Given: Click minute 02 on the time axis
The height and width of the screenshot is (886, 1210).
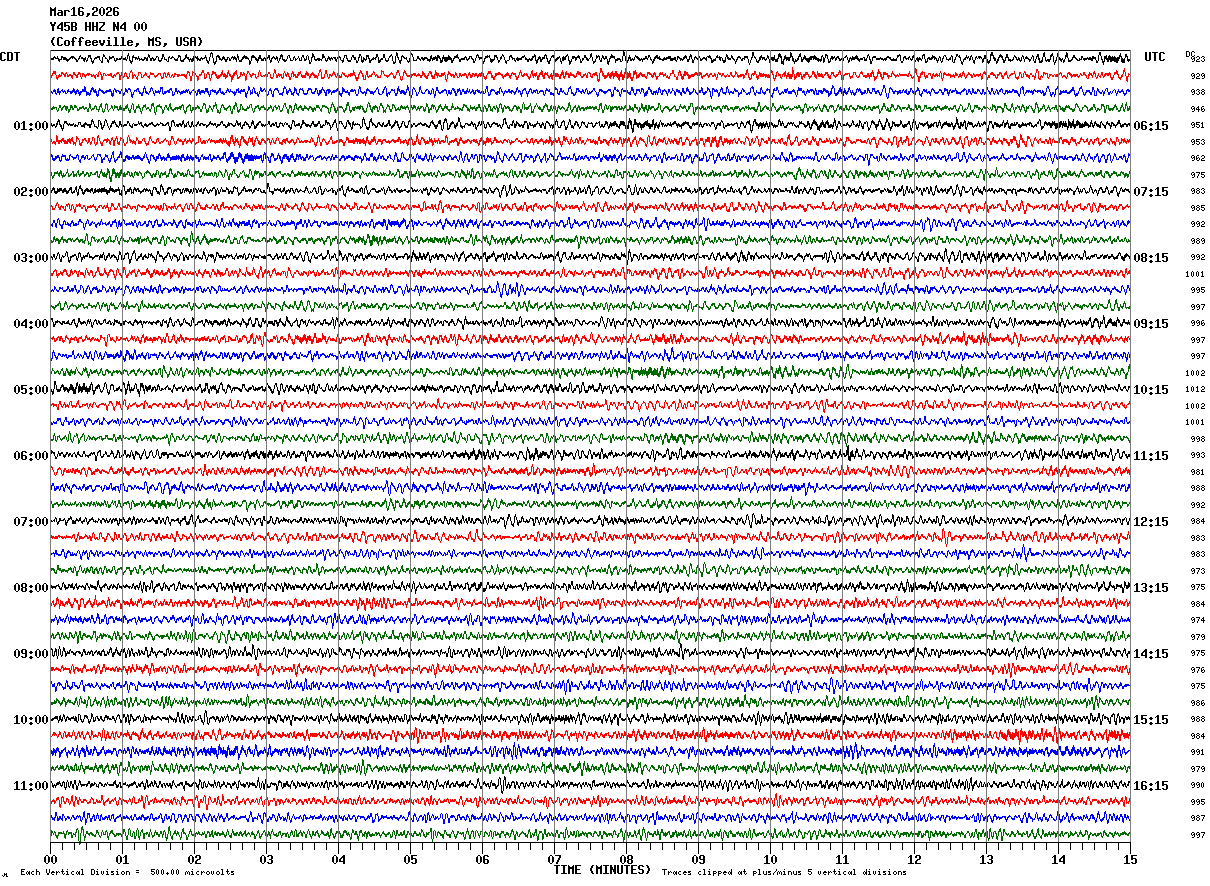Looking at the screenshot, I should (194, 859).
